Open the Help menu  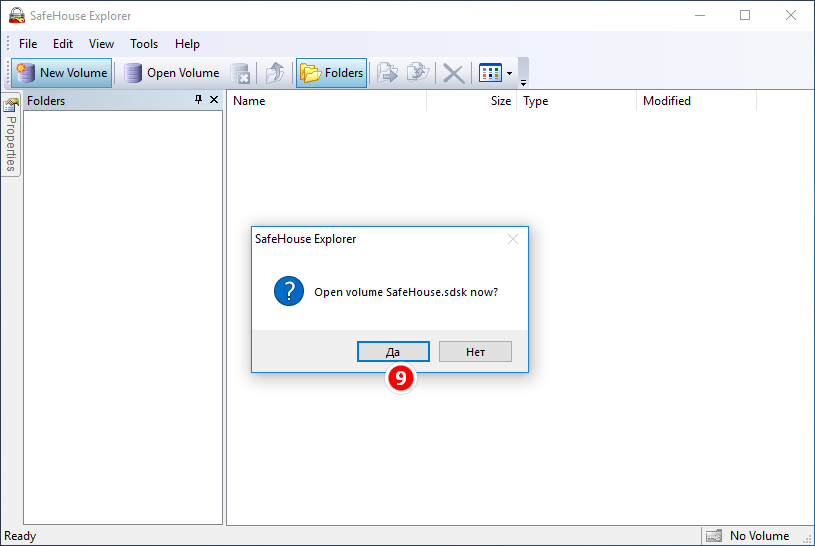click(x=187, y=44)
